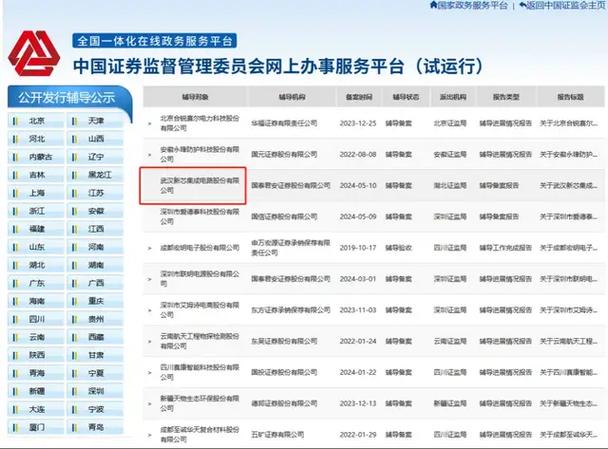Click 青海 in the region grid
The width and height of the screenshot is (608, 449).
36,373
